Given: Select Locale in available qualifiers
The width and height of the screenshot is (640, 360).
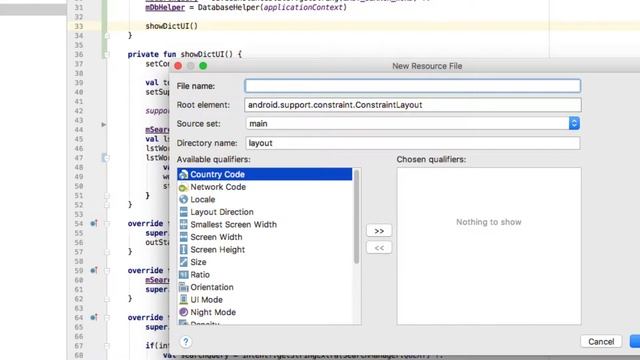Looking at the screenshot, I should click(x=264, y=200).
